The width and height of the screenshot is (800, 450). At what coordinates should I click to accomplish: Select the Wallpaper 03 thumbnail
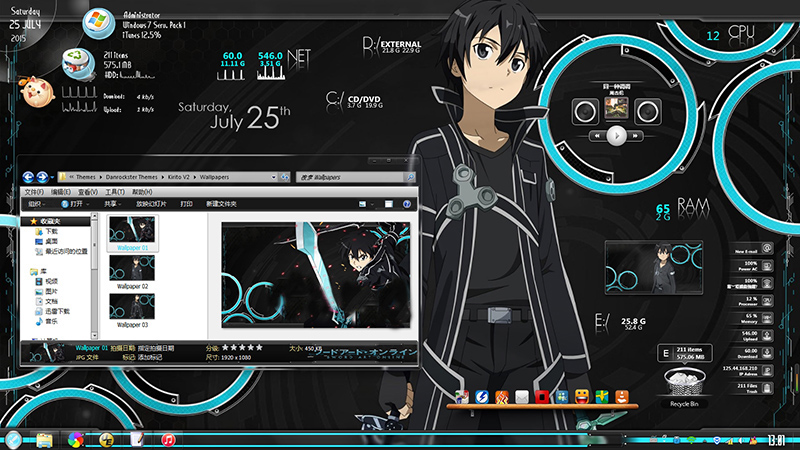[x=132, y=307]
